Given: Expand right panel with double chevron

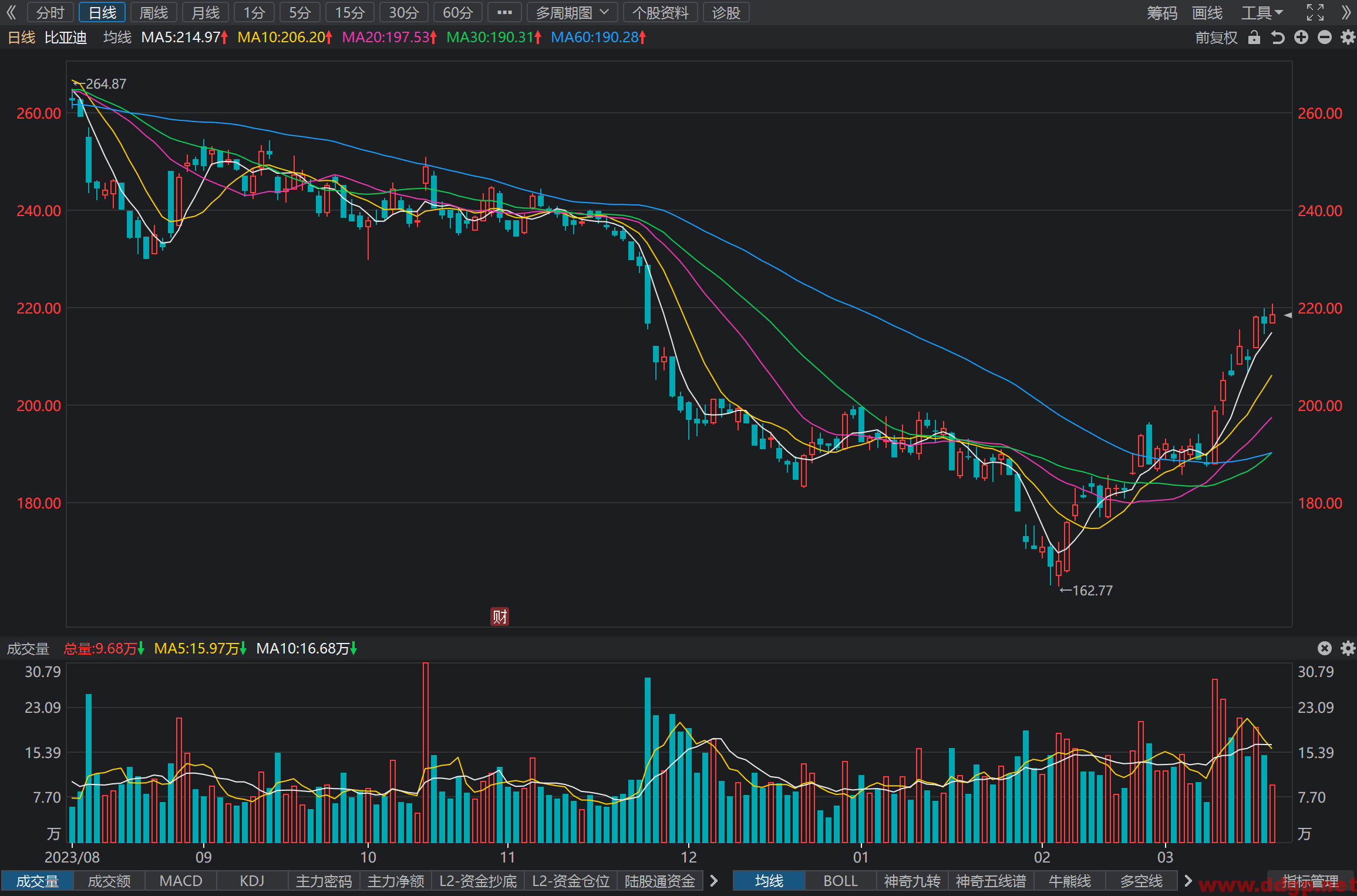Looking at the screenshot, I should pyautogui.click(x=1346, y=12).
